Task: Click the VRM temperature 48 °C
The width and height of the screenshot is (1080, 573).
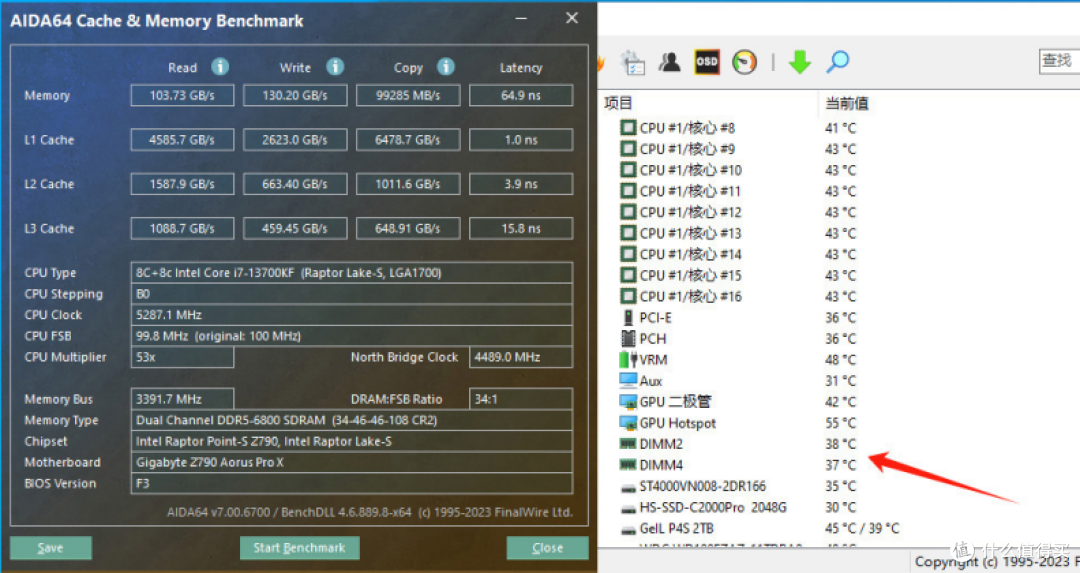Action: pos(840,360)
